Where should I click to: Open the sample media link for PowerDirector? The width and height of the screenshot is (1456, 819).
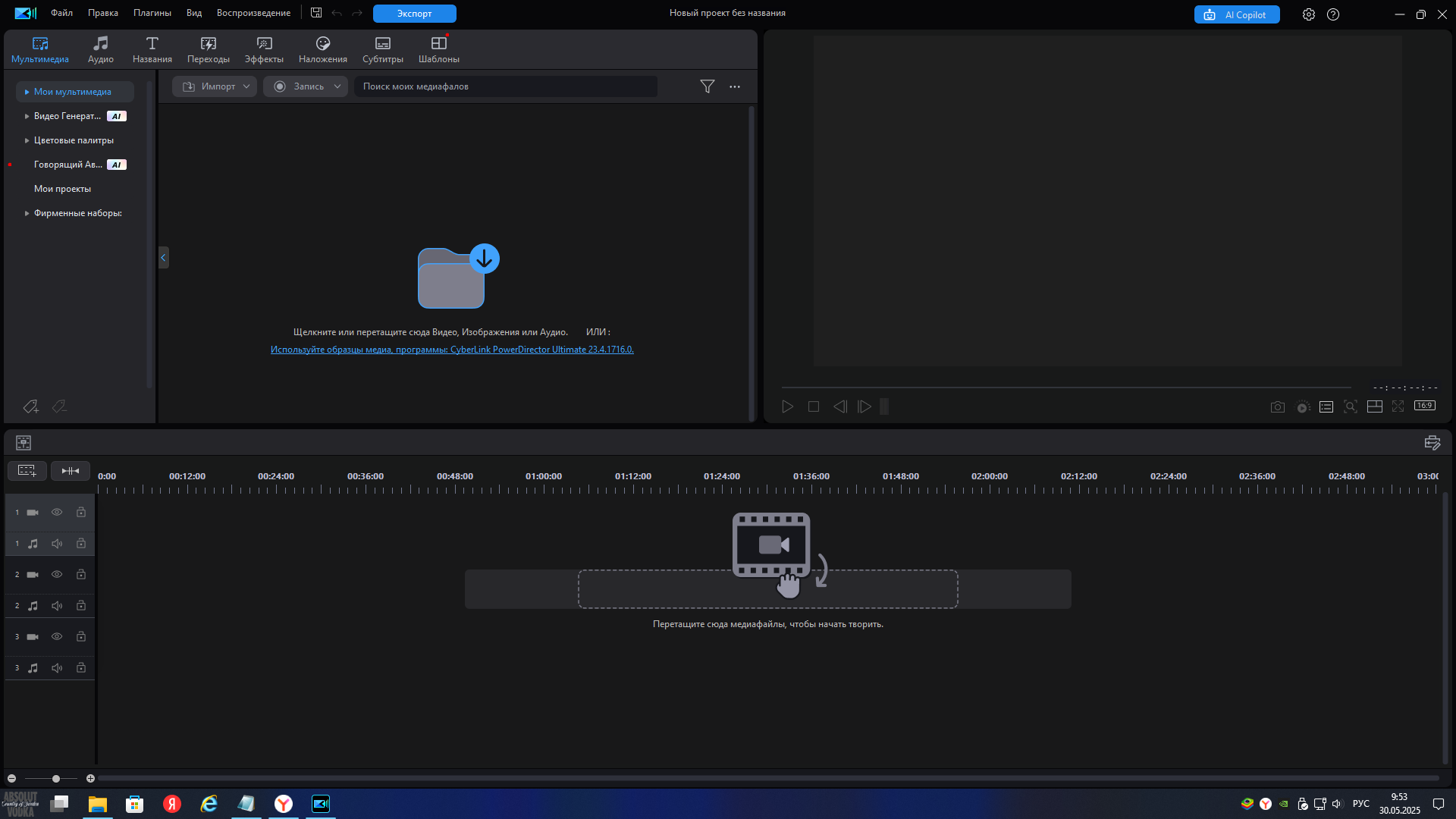[452, 350]
